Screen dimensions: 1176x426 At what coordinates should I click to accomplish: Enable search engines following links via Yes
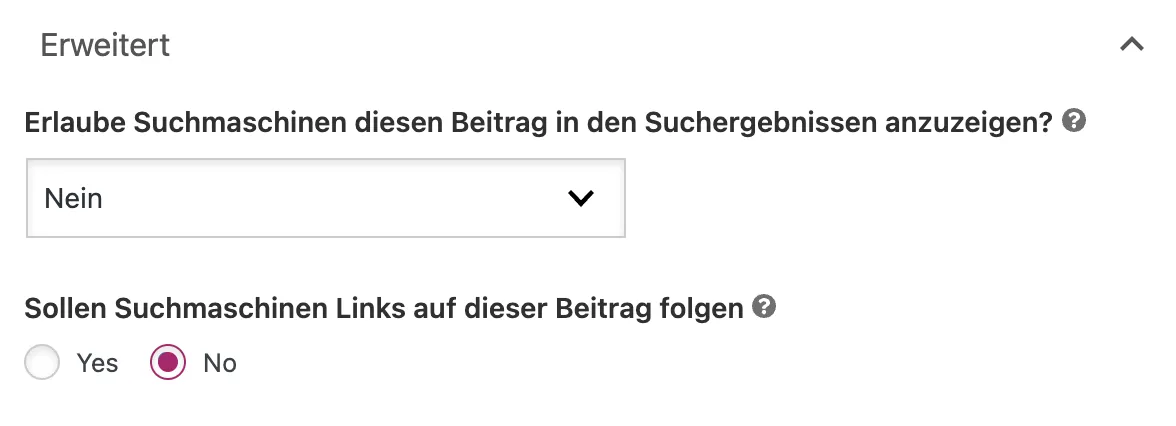[42, 362]
